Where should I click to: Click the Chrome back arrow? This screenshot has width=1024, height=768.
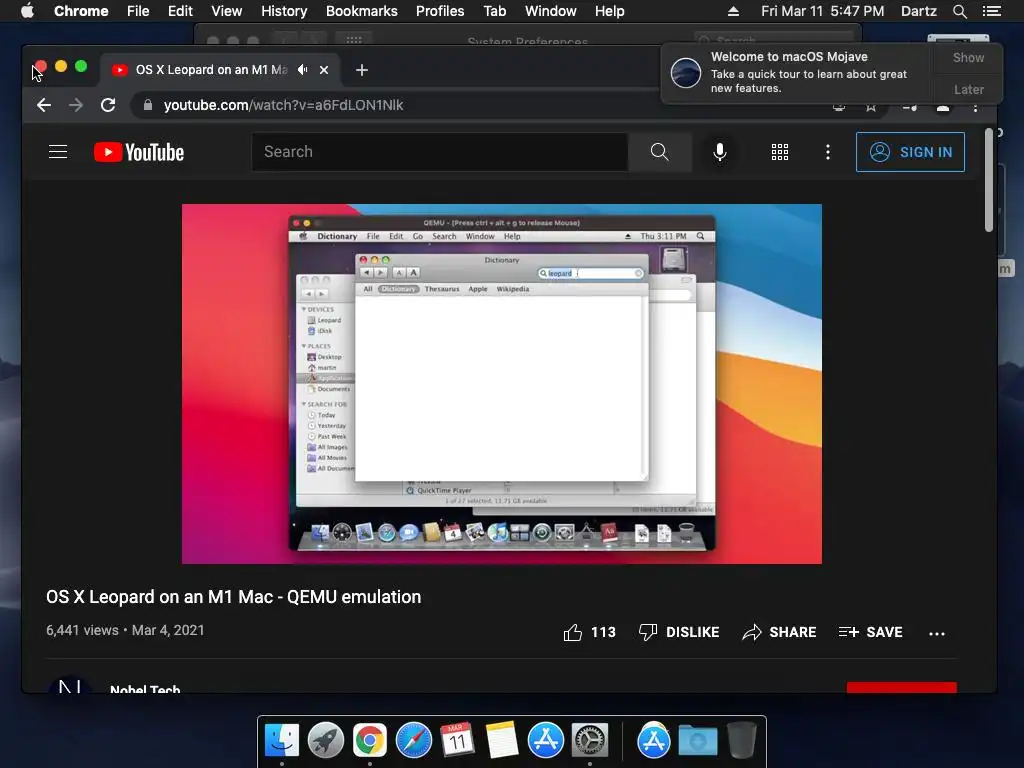point(44,105)
